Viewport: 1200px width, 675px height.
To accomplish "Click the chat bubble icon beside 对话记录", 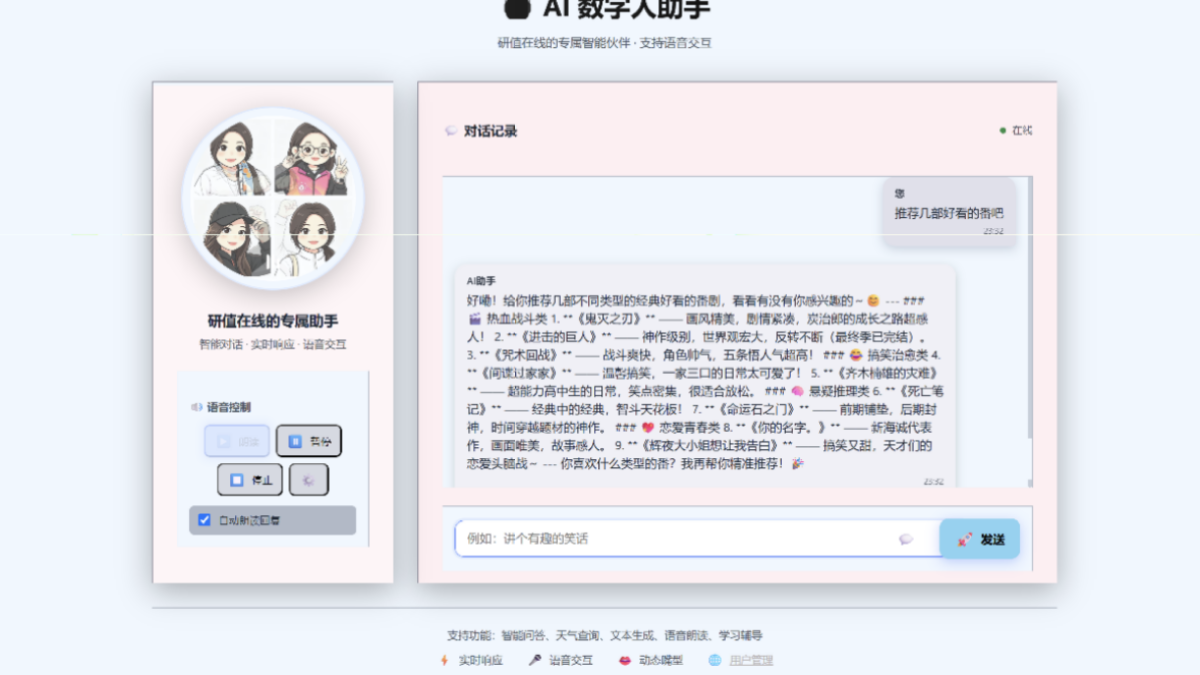I will pos(451,131).
